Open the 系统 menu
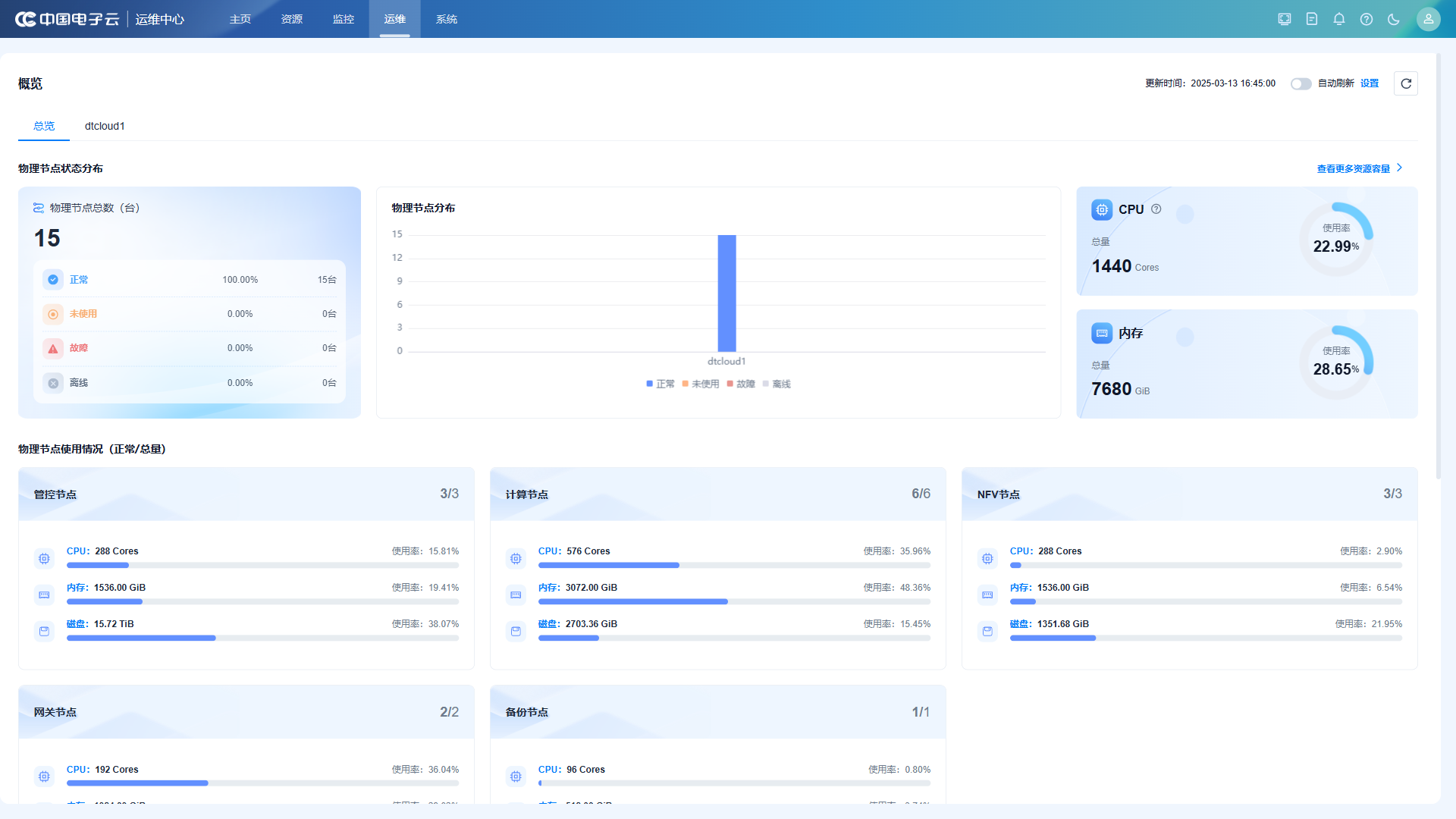 coord(447,19)
